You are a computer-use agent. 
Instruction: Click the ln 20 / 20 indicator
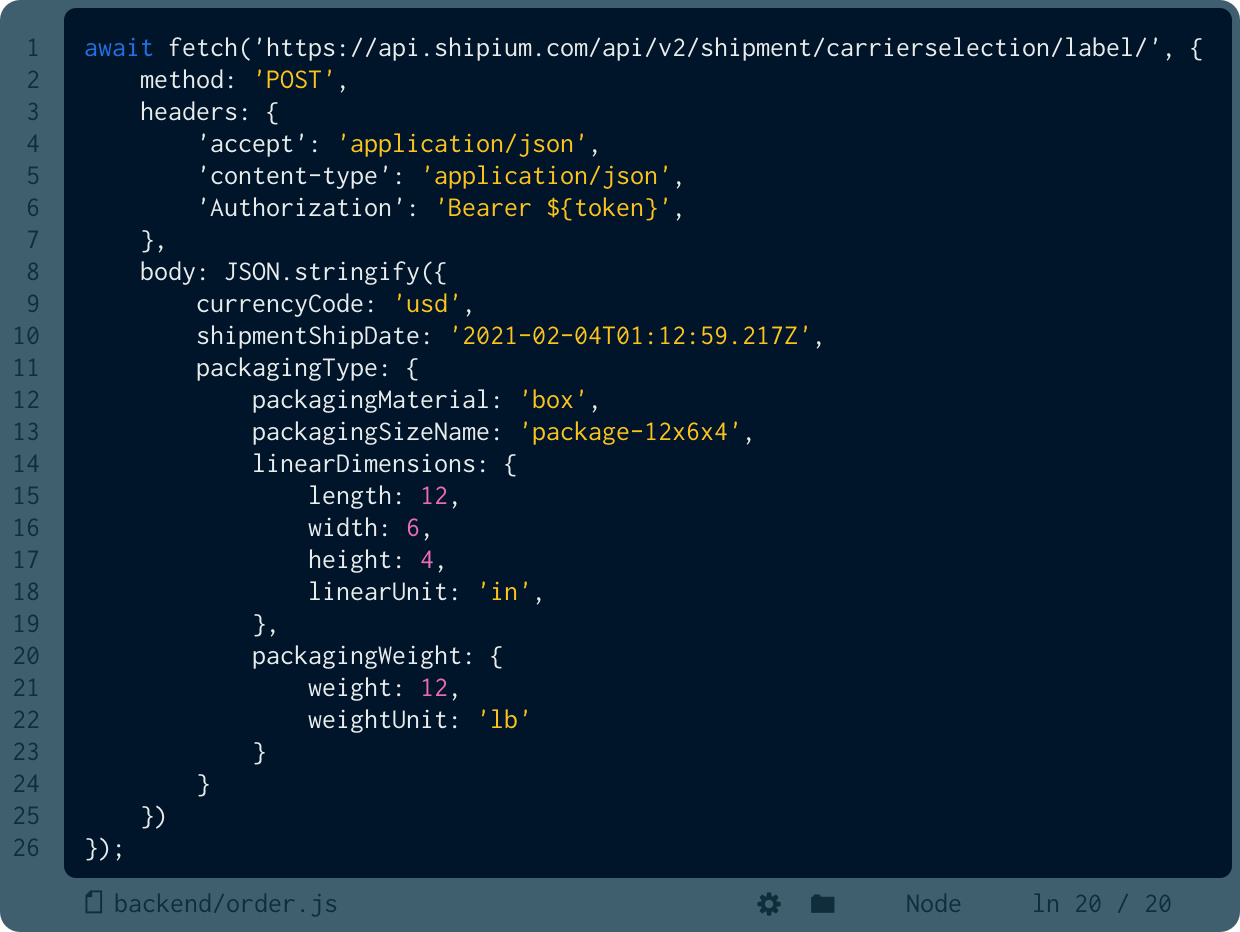pyautogui.click(x=1102, y=904)
